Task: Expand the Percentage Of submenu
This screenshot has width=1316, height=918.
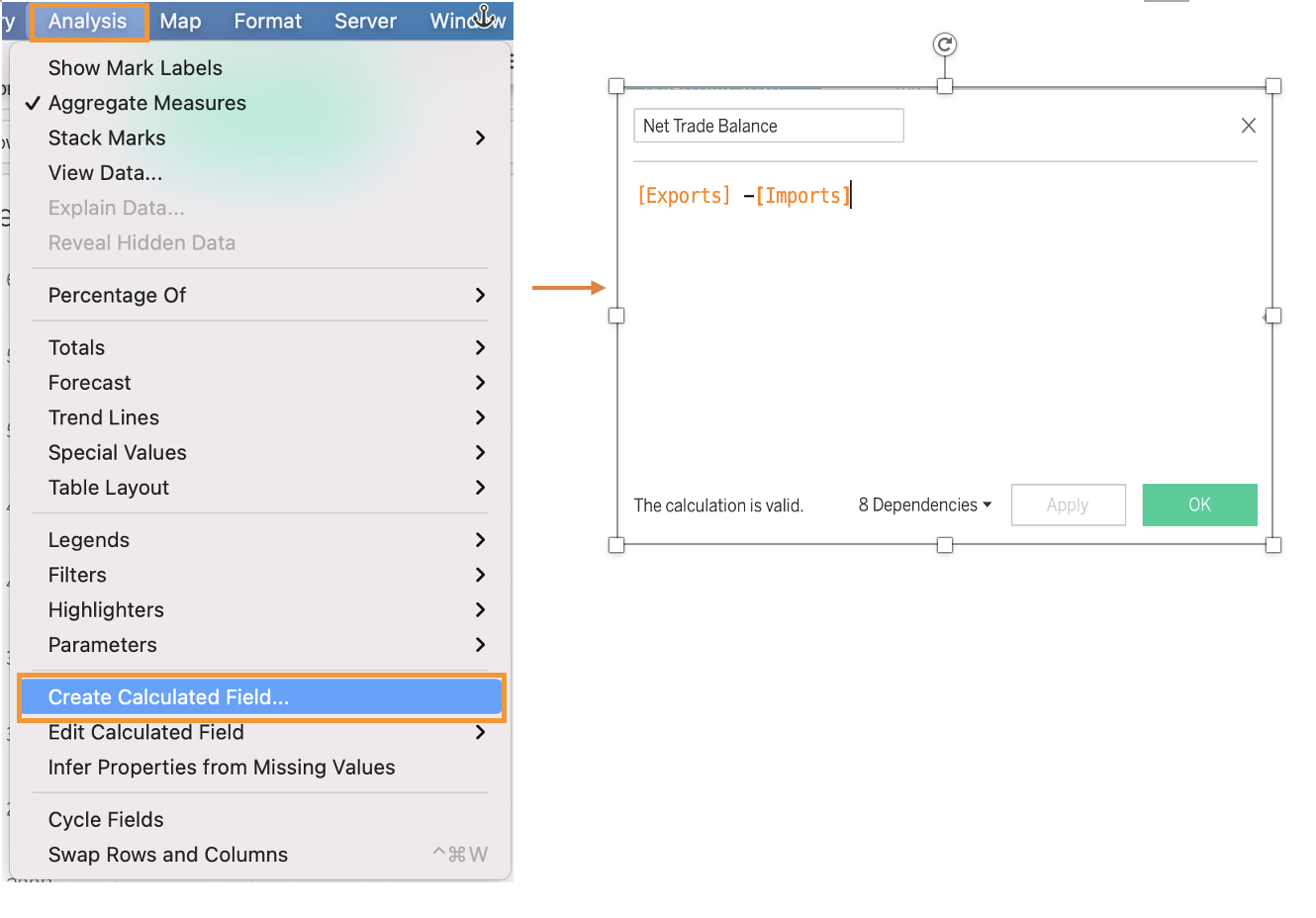Action: click(x=480, y=295)
